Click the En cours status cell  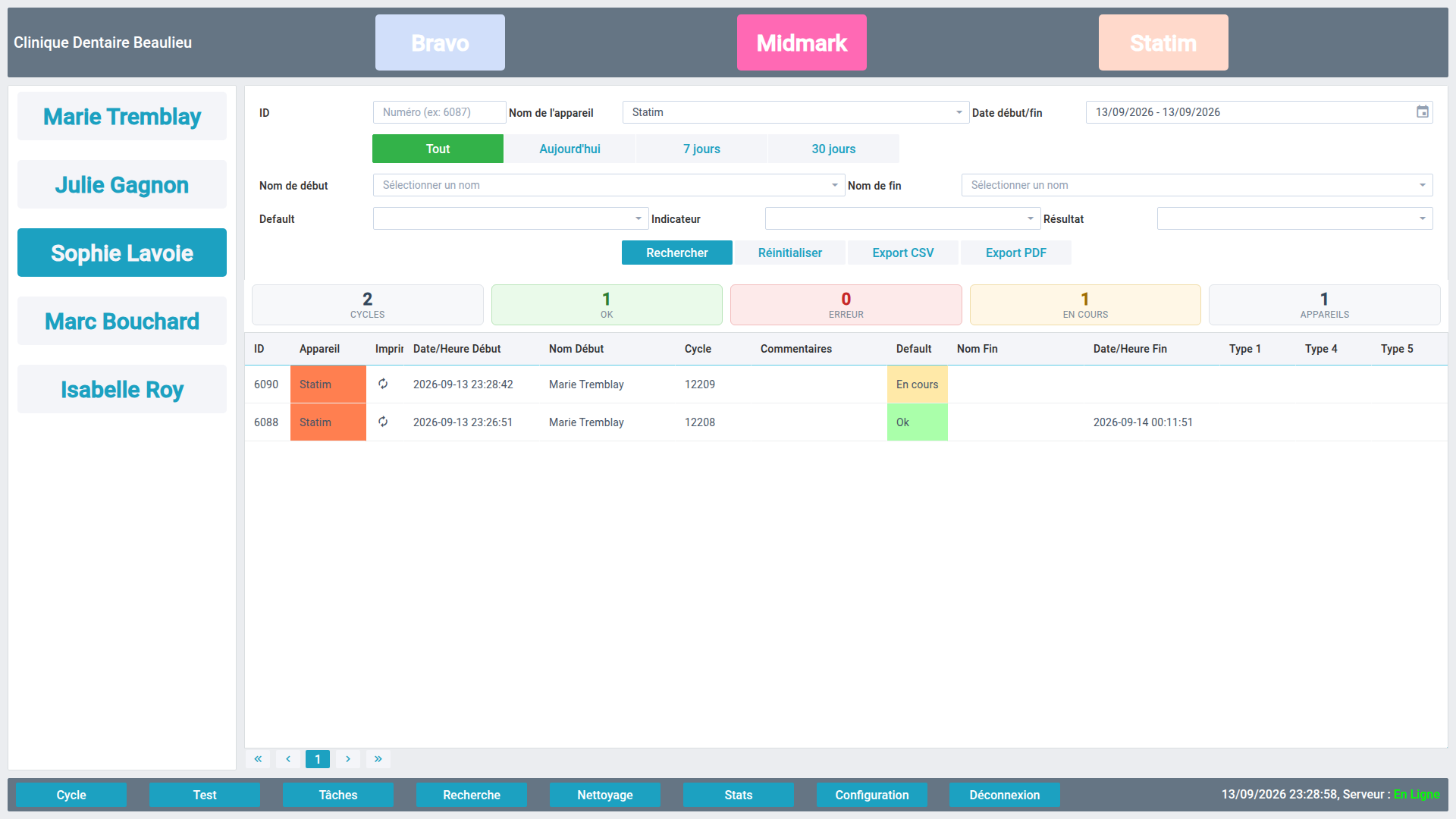(x=918, y=384)
